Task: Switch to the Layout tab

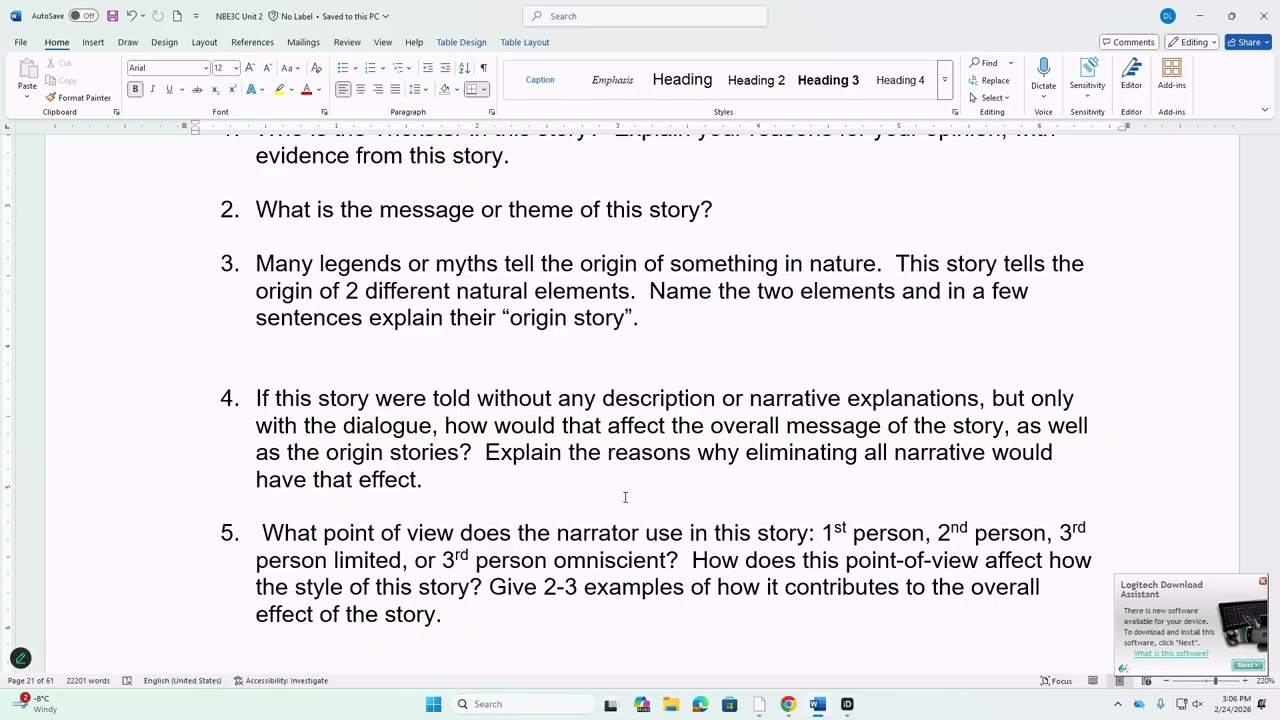Action: [x=204, y=42]
